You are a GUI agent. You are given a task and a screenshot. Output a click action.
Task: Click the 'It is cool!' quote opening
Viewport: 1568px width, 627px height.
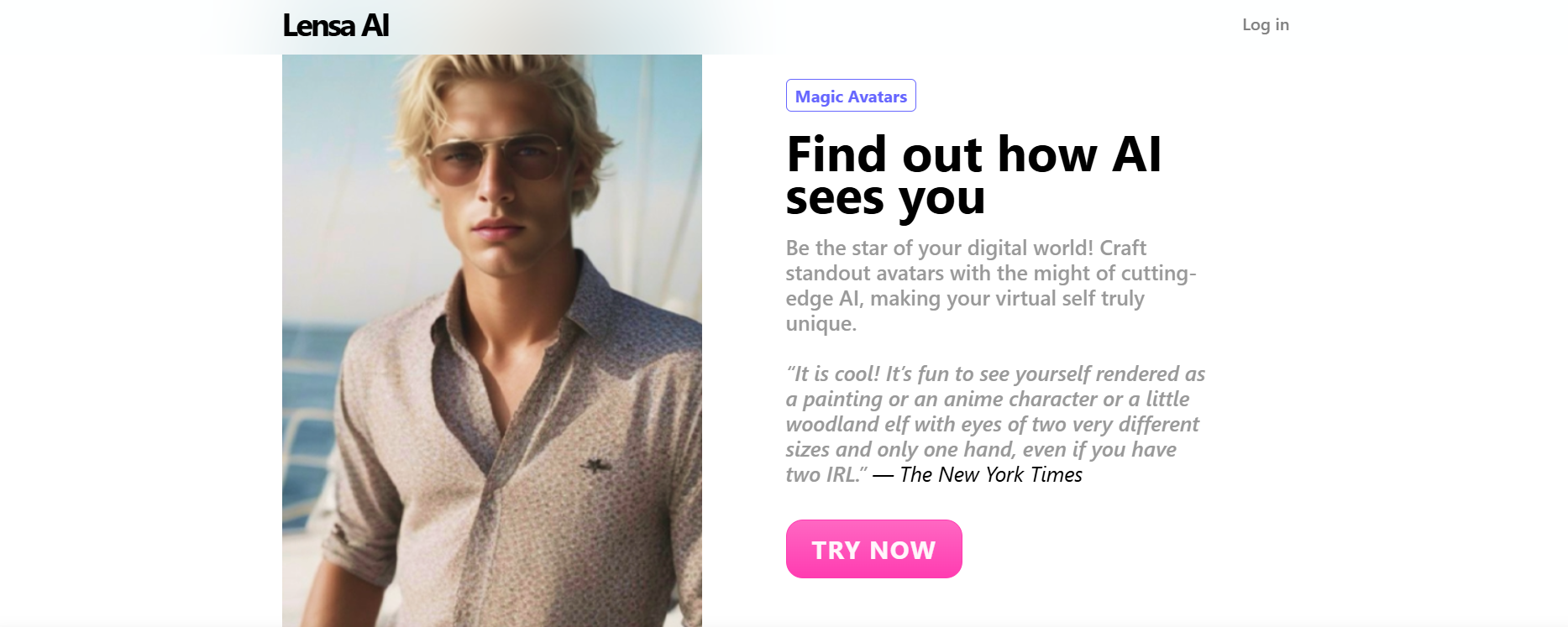pos(834,374)
